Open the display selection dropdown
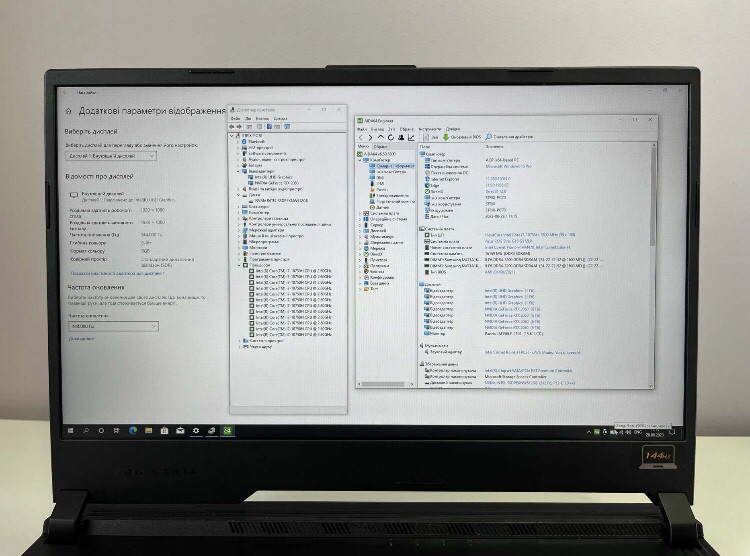The image size is (750, 556). 112,156
